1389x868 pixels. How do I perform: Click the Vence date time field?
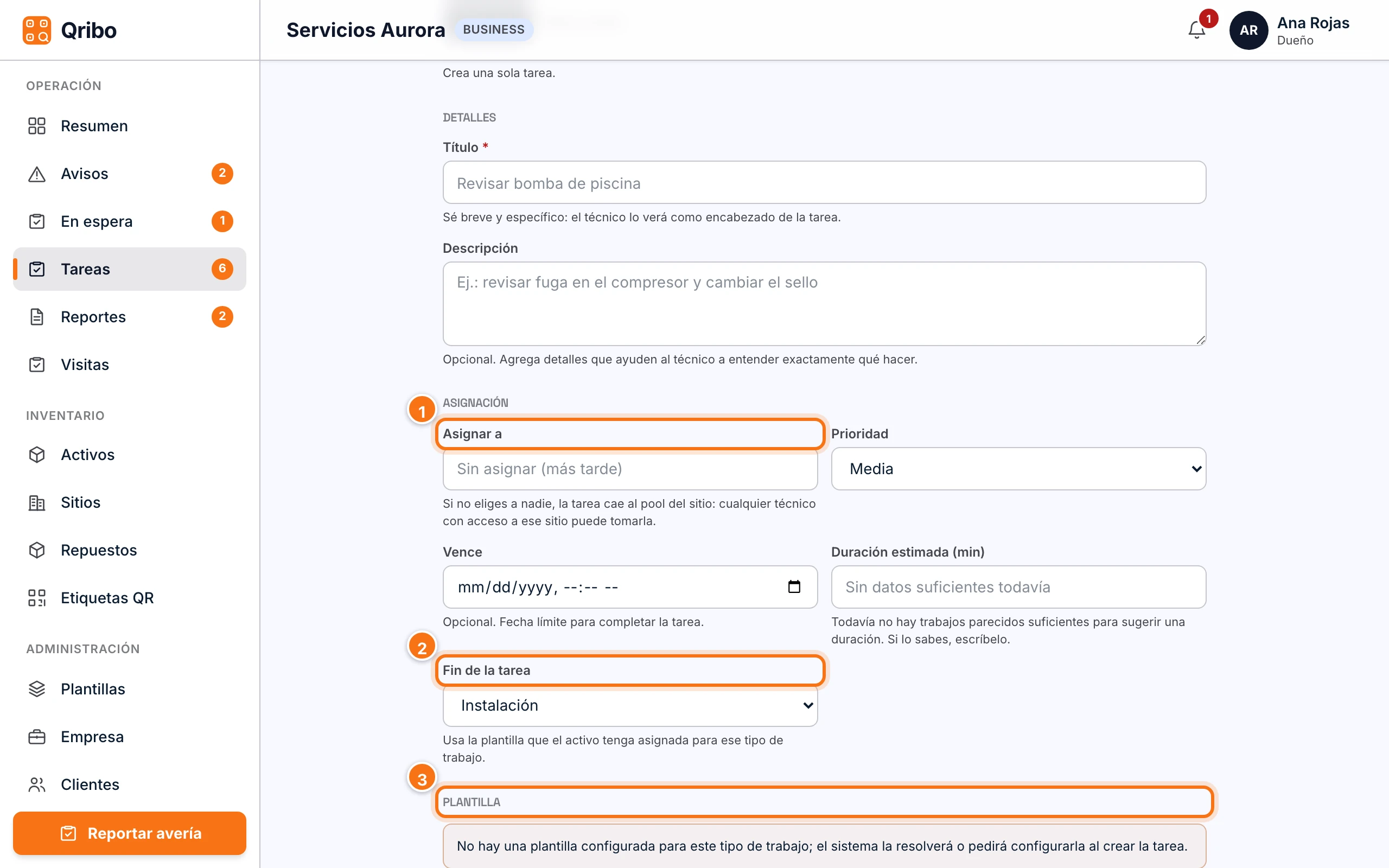tap(629, 586)
